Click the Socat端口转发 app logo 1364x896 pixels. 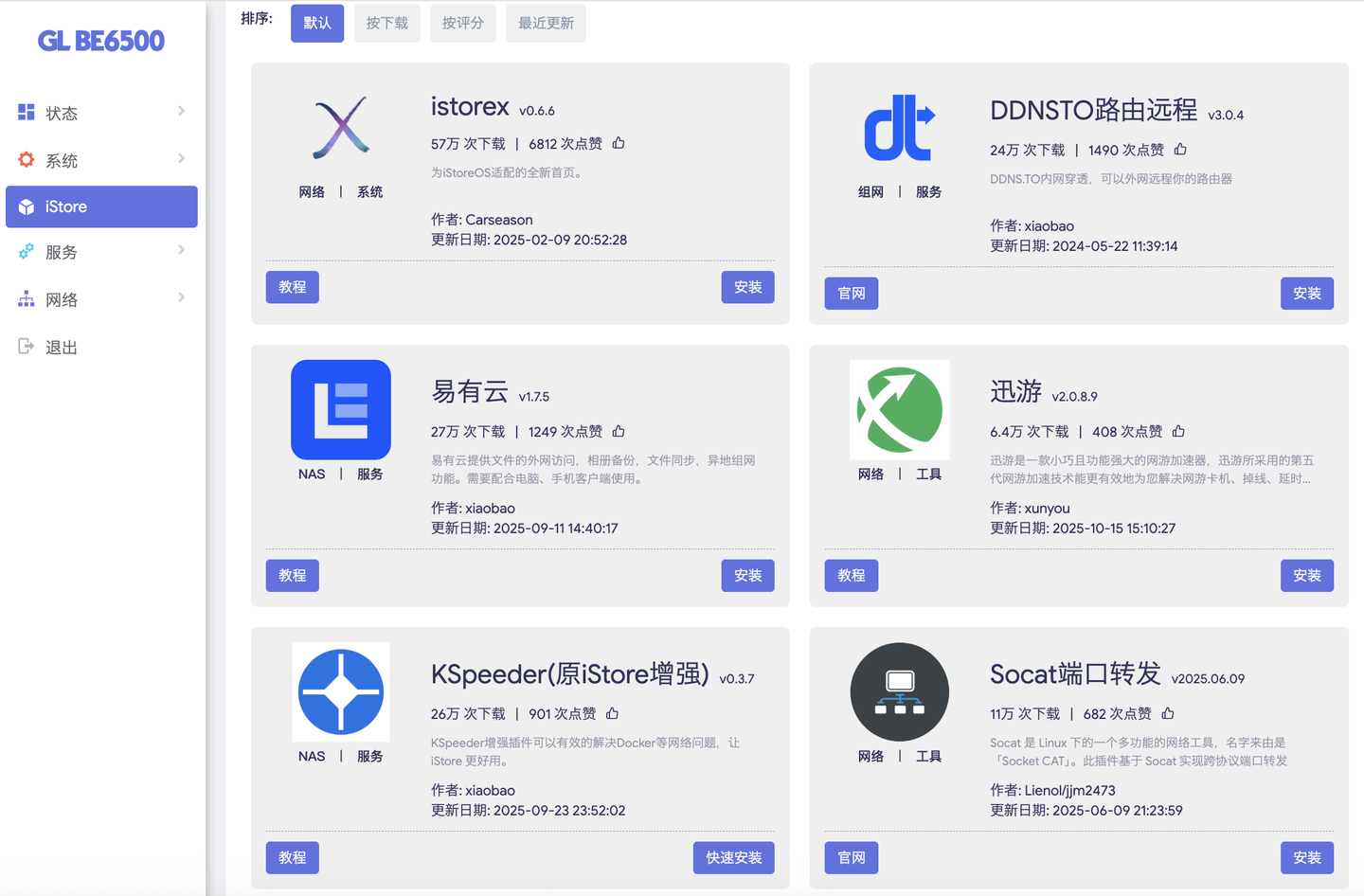pyautogui.click(x=900, y=691)
